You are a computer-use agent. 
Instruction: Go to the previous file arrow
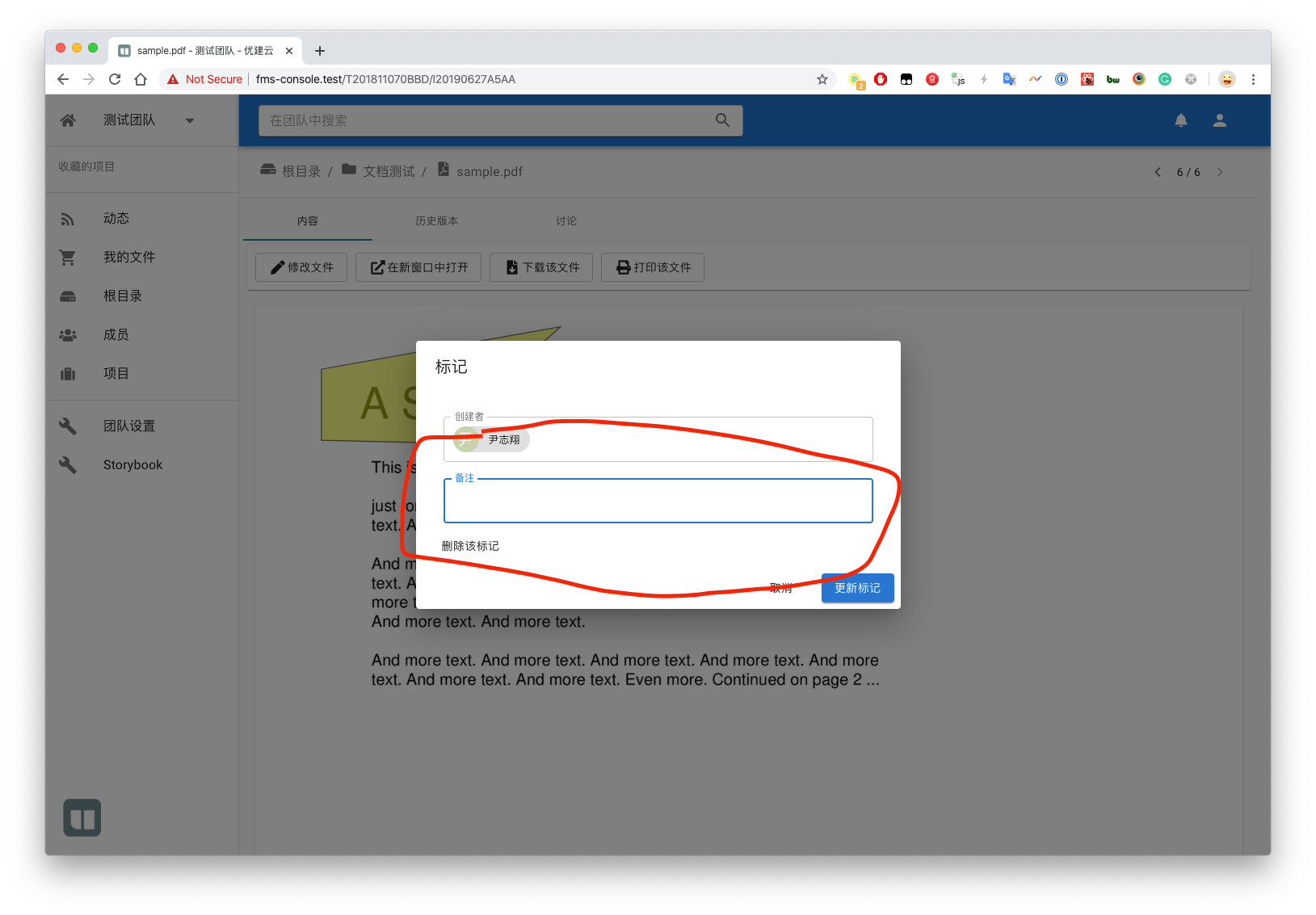tap(1158, 172)
